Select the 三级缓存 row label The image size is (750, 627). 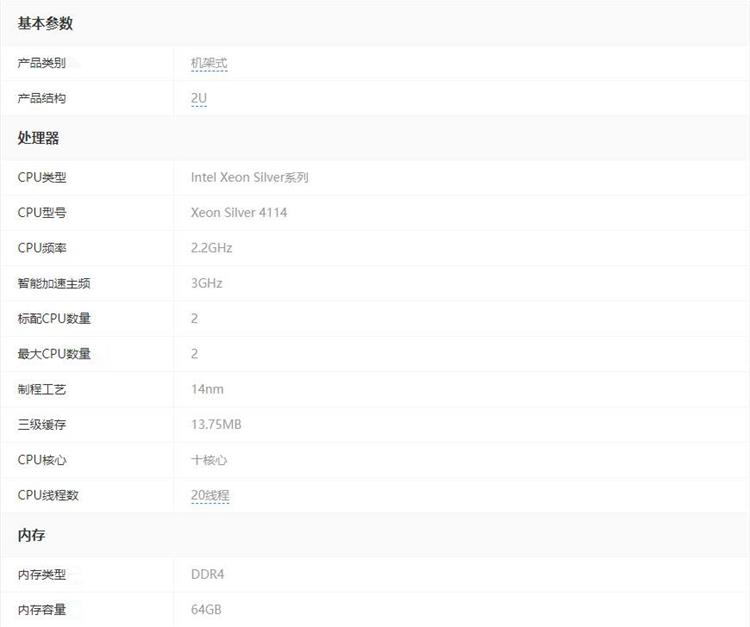[x=42, y=424]
